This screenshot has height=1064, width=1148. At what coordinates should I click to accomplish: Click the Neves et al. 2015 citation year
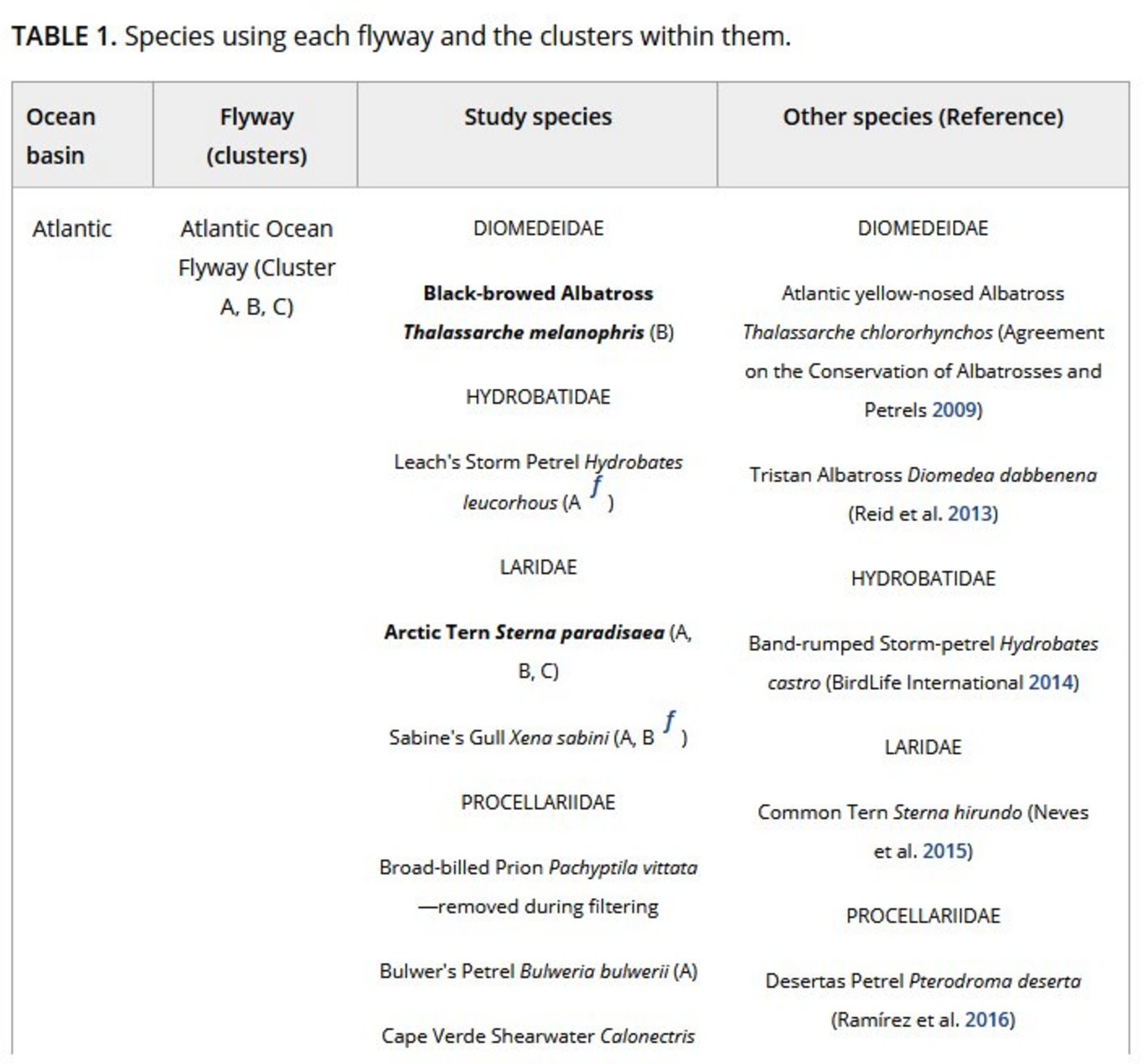(944, 851)
